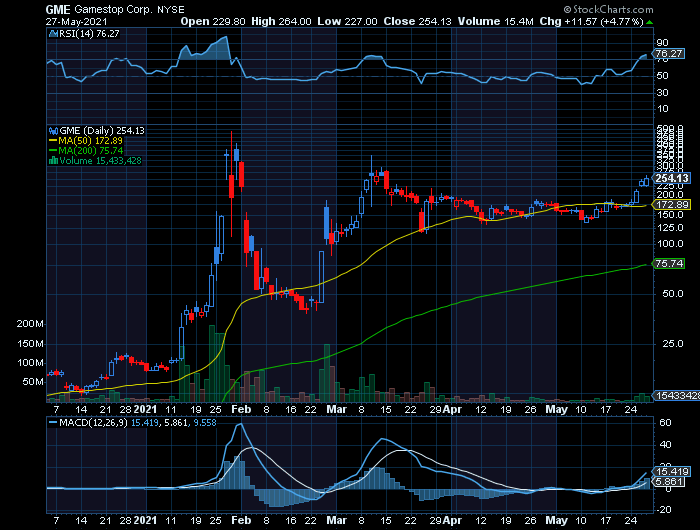Click 'Feb' on the price panel date axis
Viewport: 700px width, 530px height.
coord(242,409)
